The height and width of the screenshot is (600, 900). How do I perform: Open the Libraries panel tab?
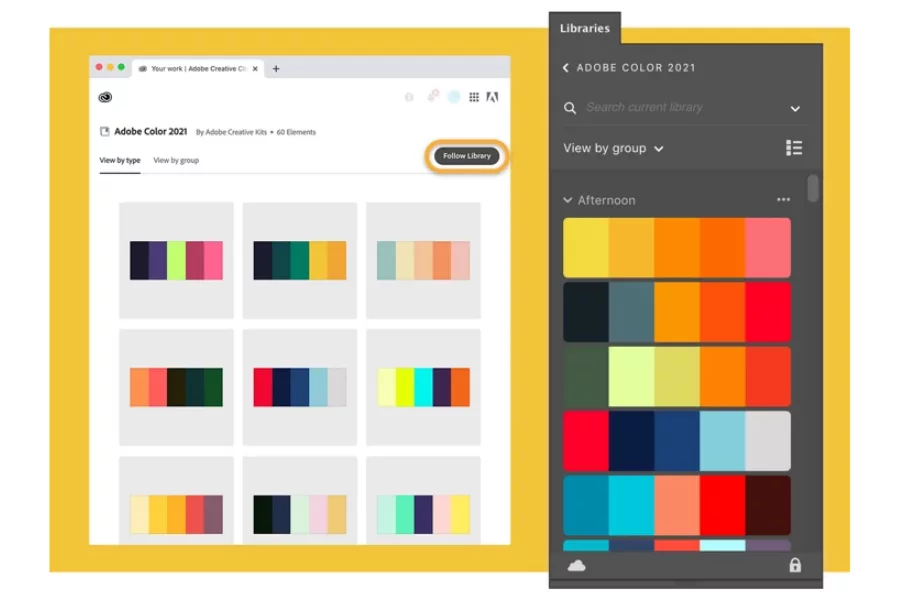tap(584, 28)
